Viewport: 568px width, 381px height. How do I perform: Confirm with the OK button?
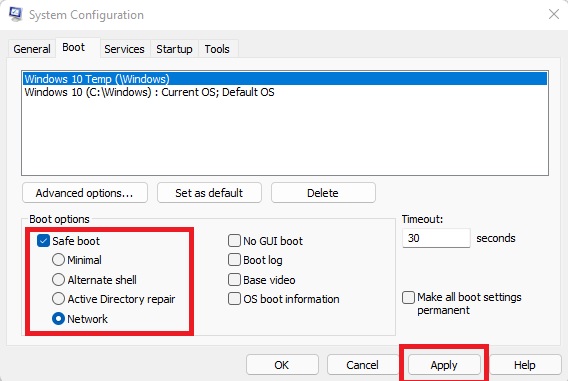click(x=282, y=365)
